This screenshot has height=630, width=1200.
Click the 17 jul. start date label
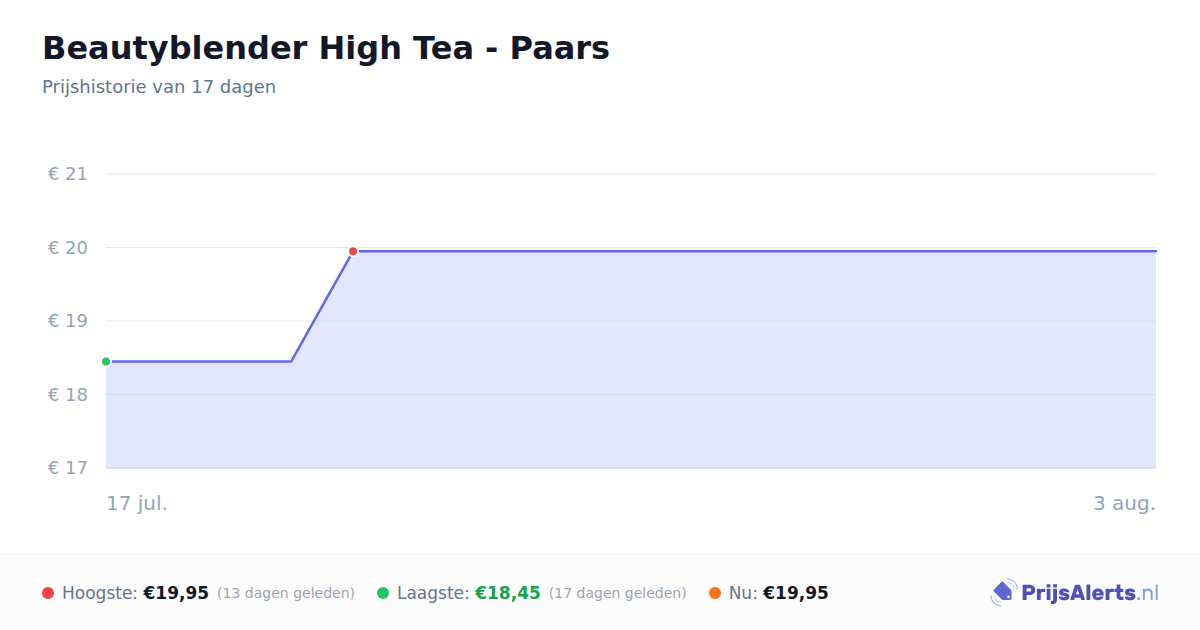tap(137, 503)
